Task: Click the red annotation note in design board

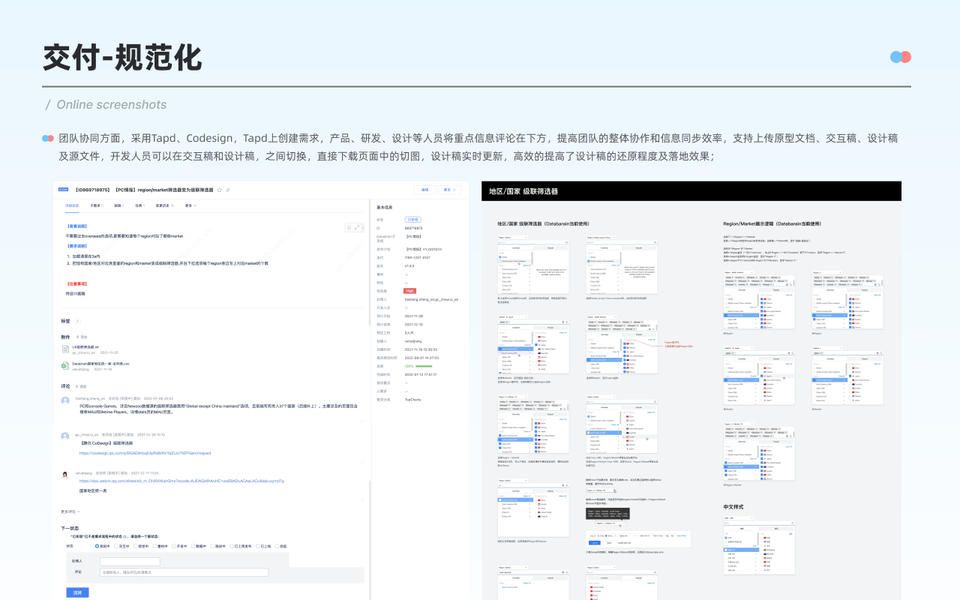Action: (x=679, y=344)
